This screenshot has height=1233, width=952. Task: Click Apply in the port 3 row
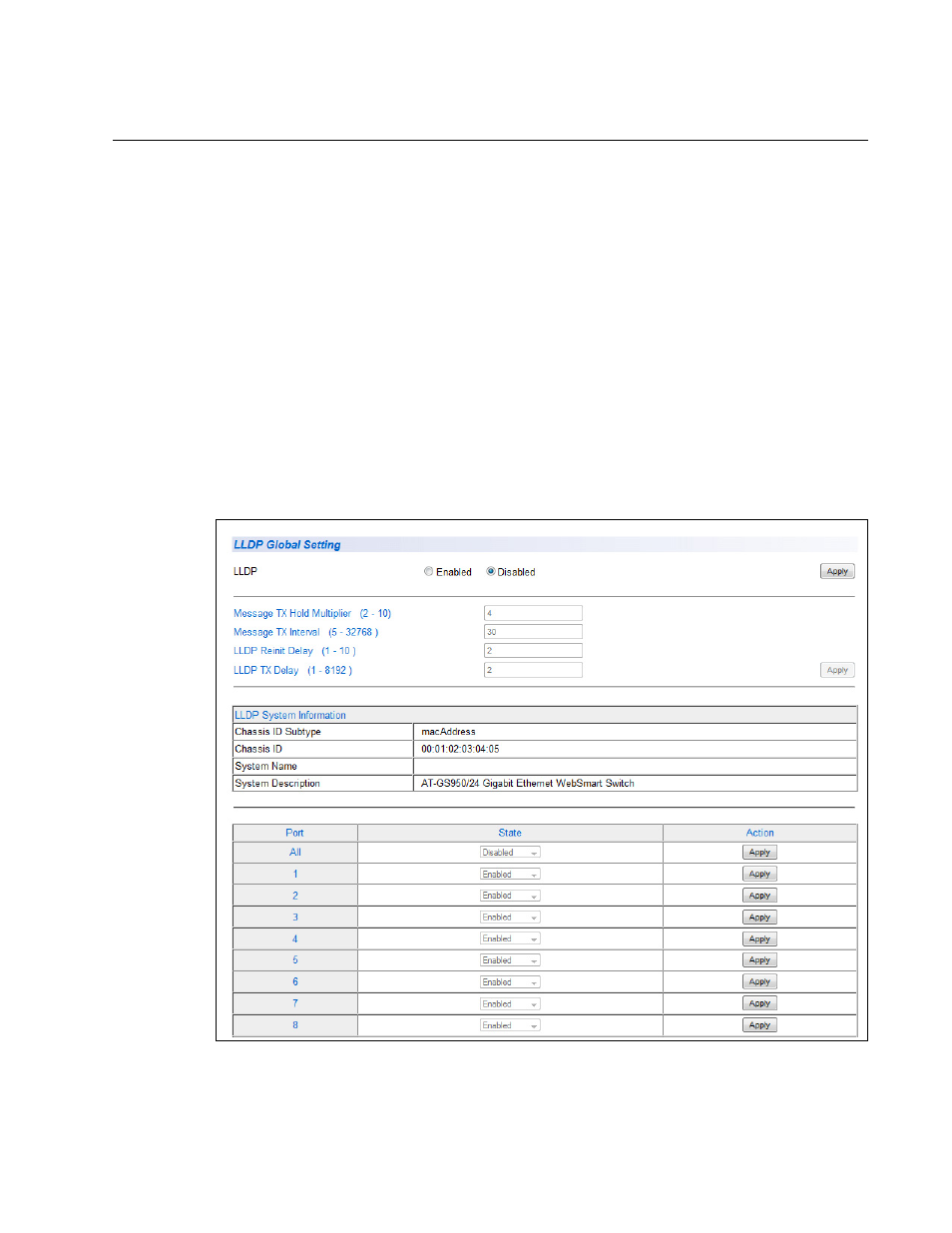pyautogui.click(x=759, y=918)
